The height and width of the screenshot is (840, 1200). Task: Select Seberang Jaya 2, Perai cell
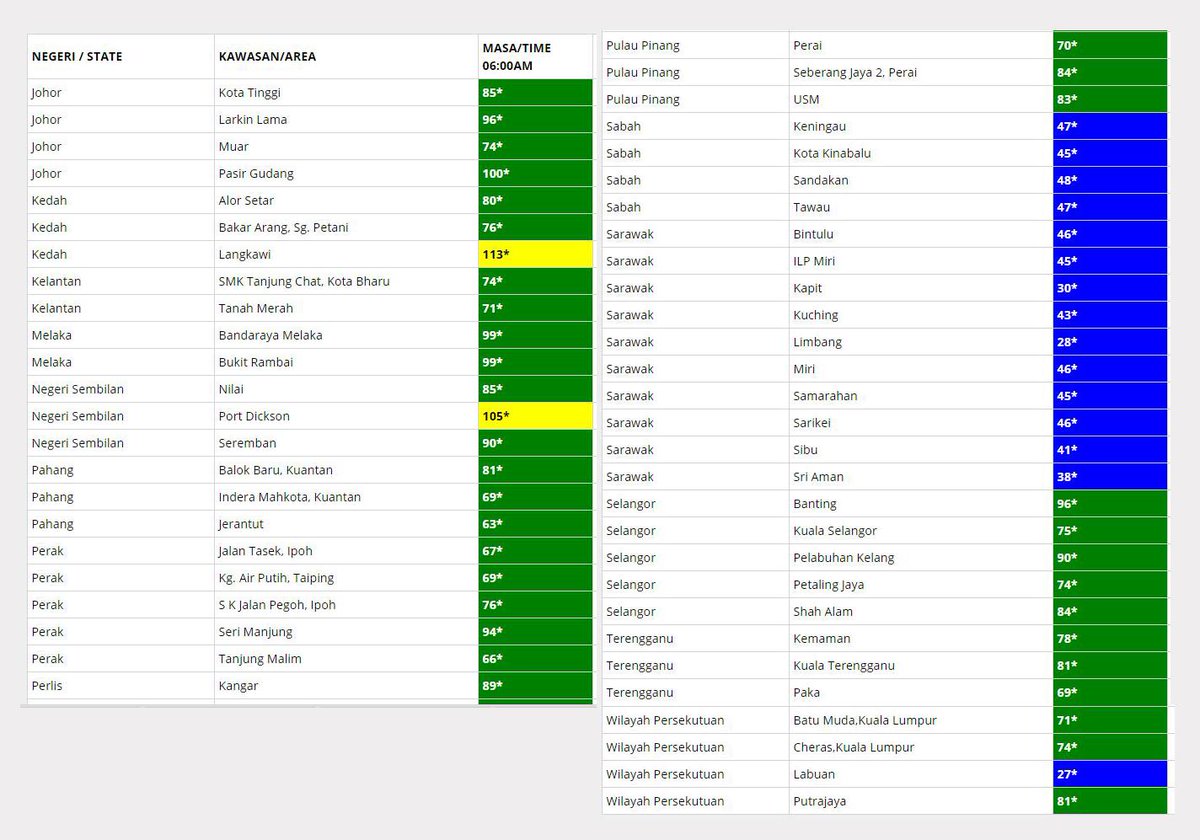click(x=921, y=73)
